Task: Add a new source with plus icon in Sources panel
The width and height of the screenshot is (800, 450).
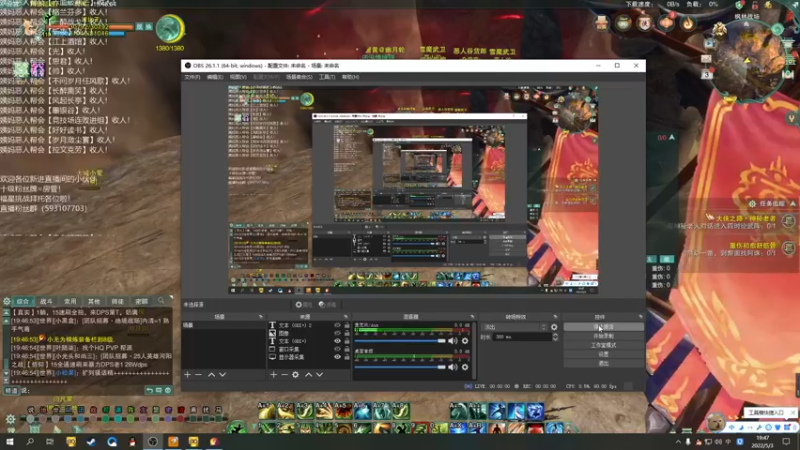Action: click(x=273, y=374)
